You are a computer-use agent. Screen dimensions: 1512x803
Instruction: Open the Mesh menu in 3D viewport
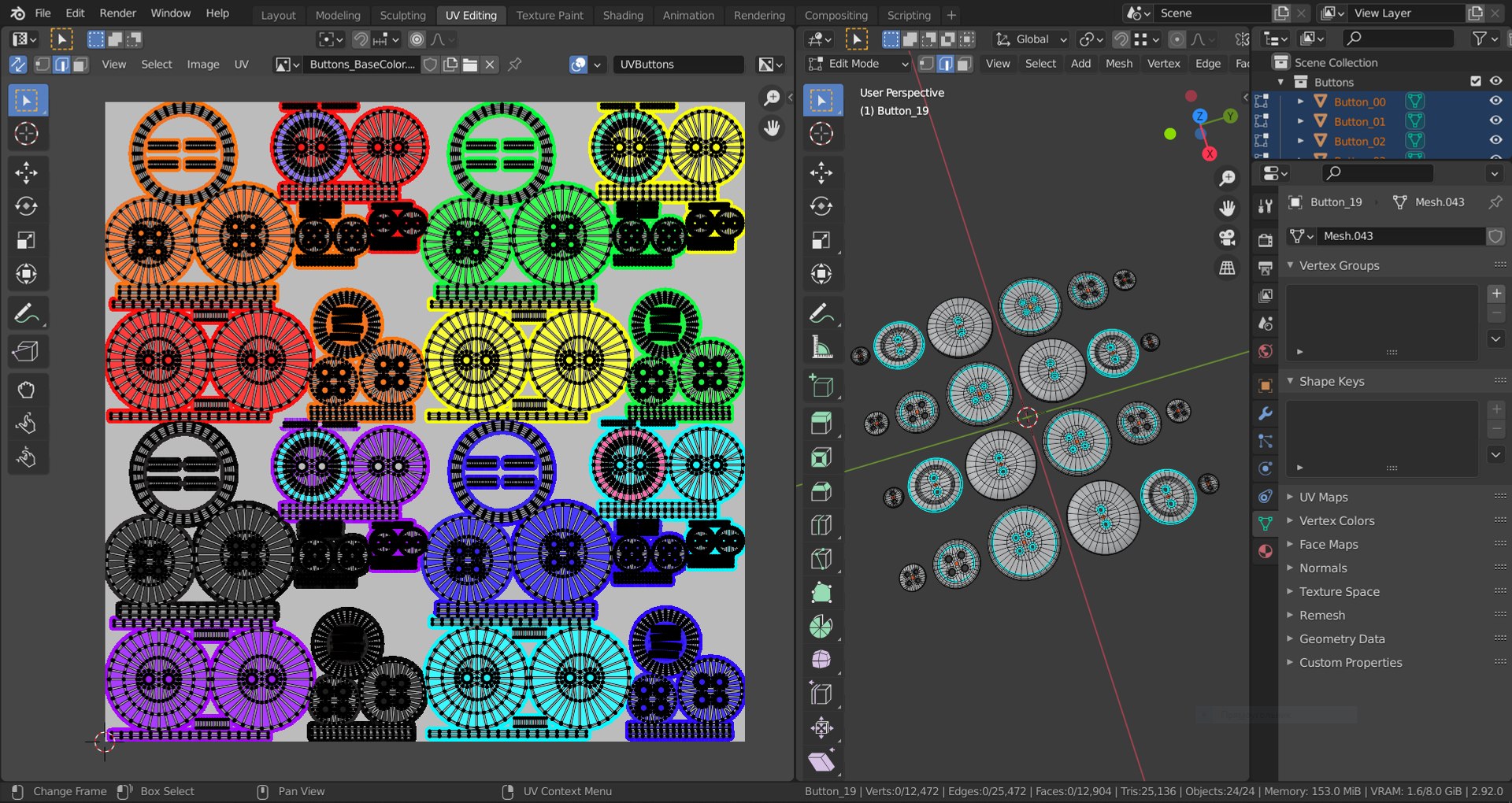pos(1118,64)
